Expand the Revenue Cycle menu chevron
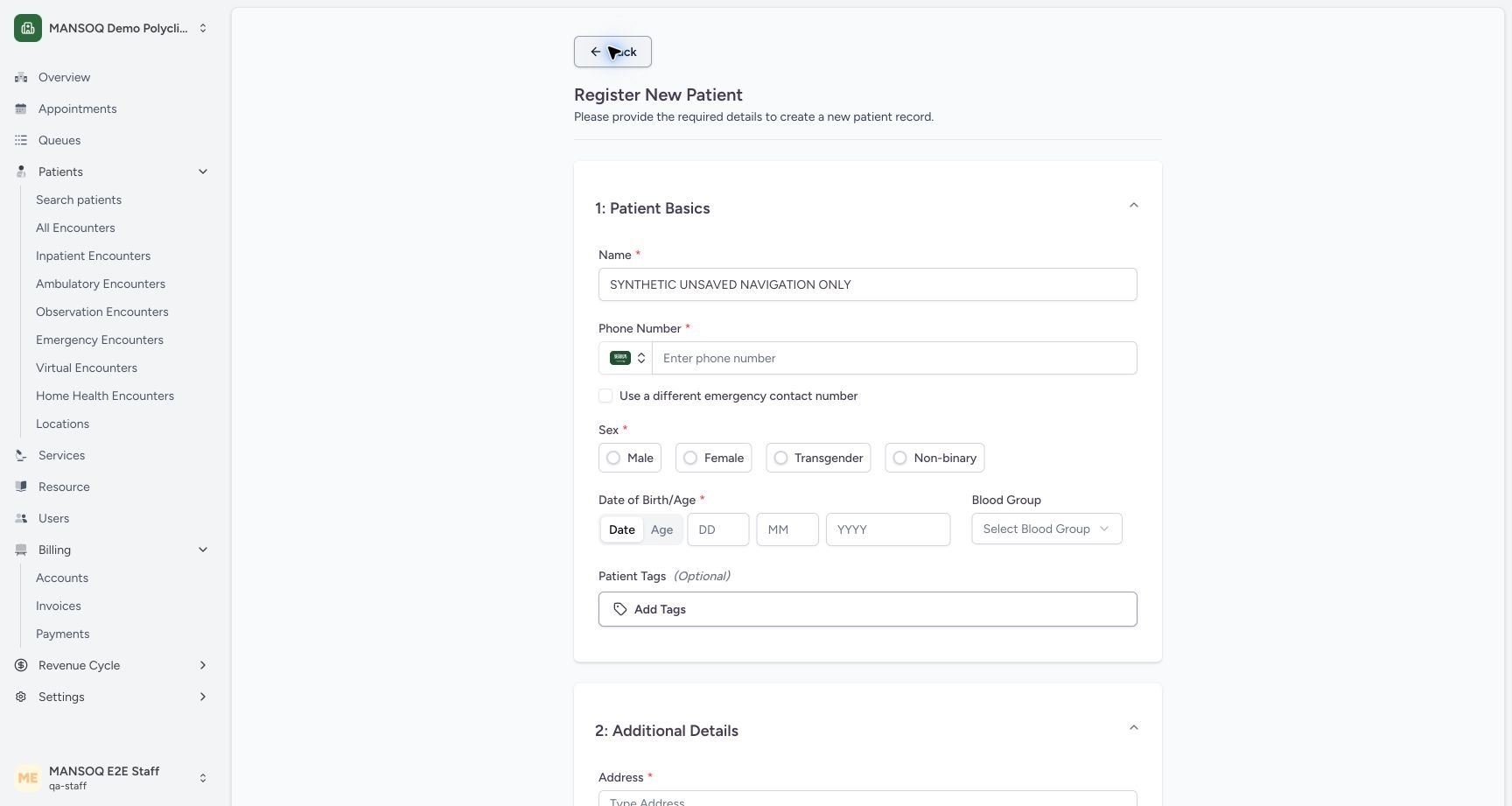Viewport: 1512px width, 806px height. pyautogui.click(x=203, y=665)
